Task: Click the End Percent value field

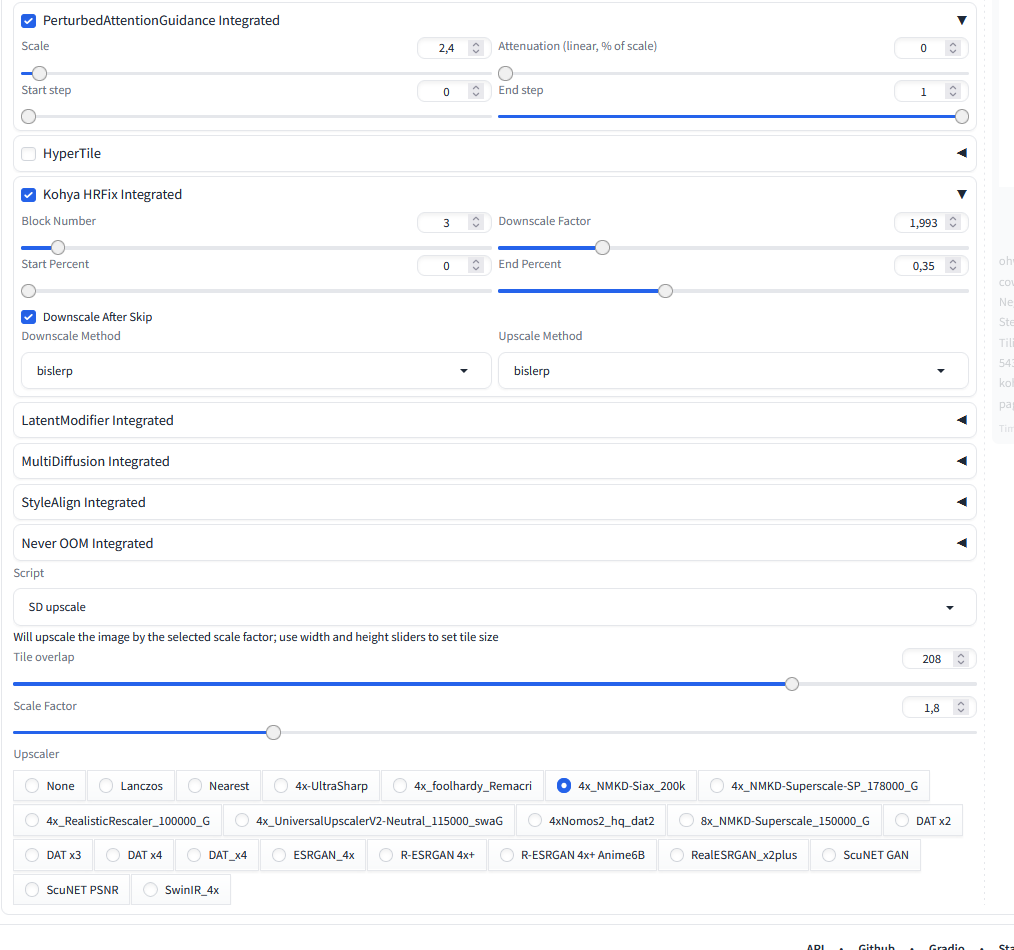Action: (931, 266)
